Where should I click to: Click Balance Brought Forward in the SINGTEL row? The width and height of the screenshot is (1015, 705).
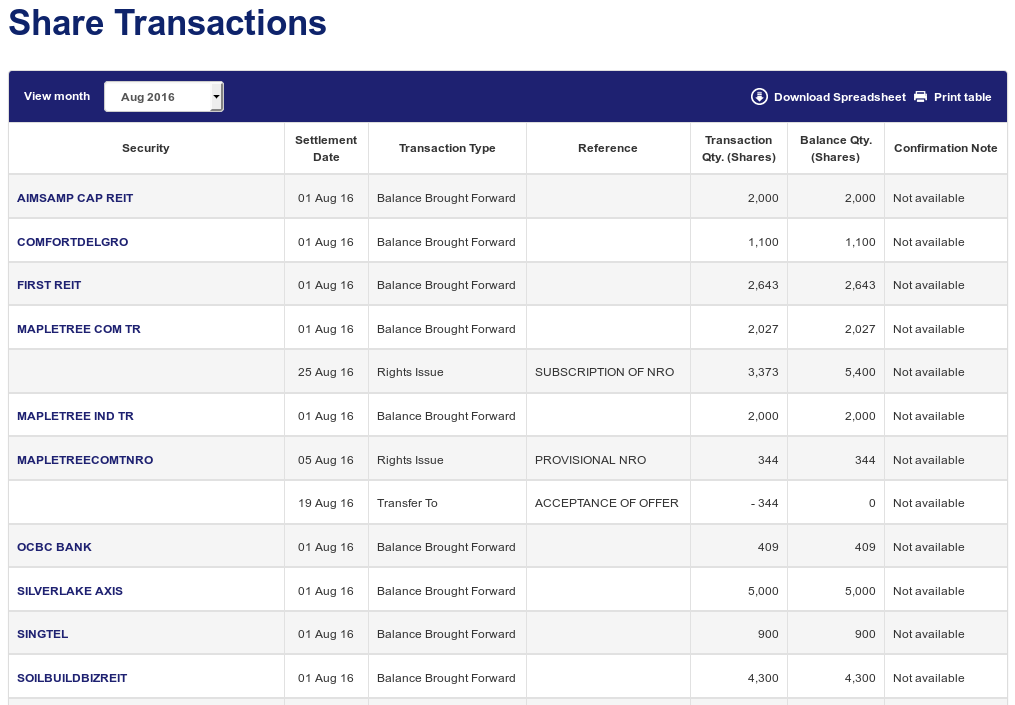click(x=446, y=634)
